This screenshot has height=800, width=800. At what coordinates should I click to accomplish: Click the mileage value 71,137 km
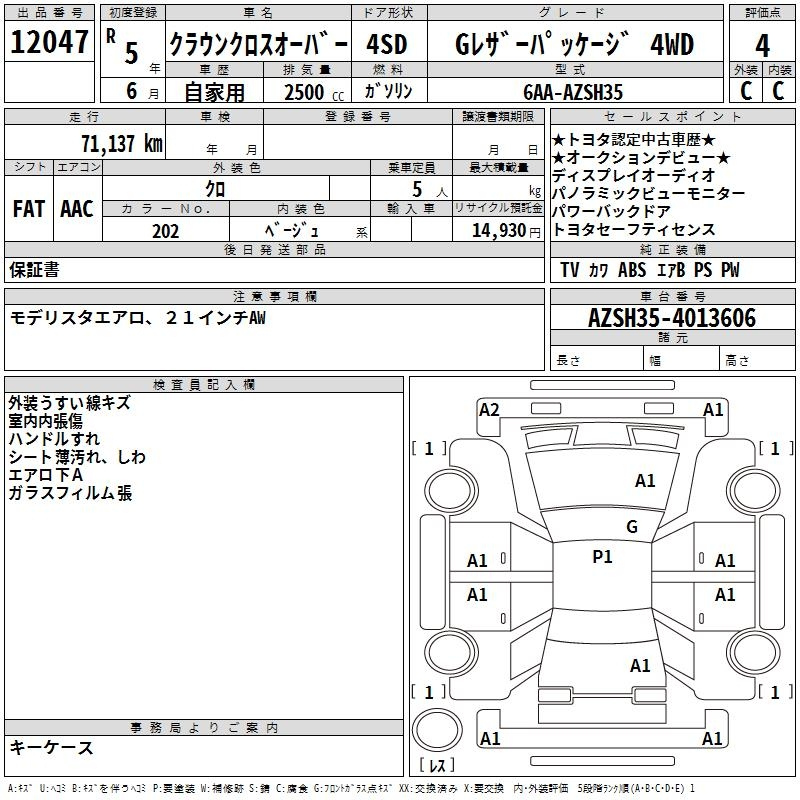(122, 143)
